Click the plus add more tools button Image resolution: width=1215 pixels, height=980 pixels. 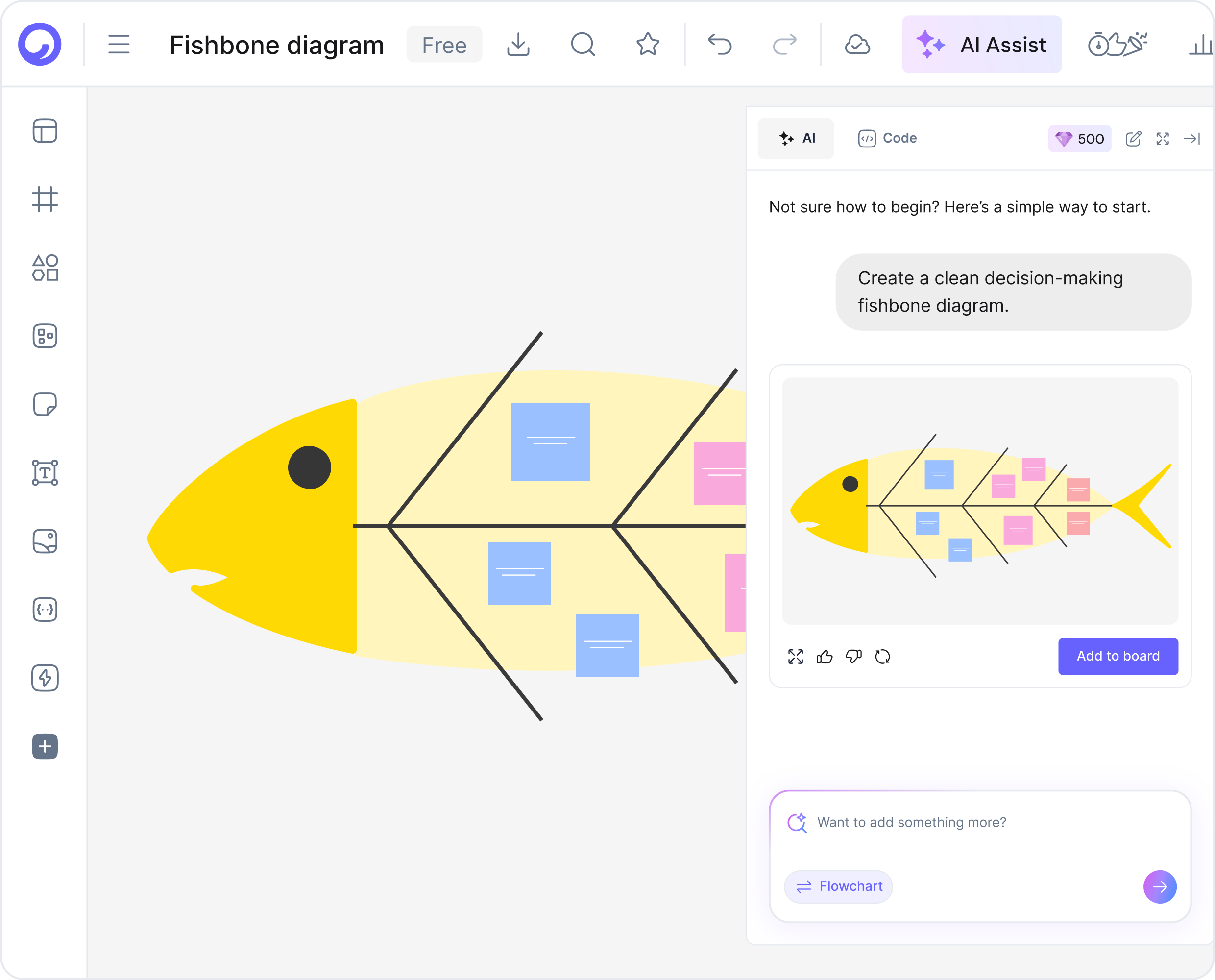coord(45,746)
